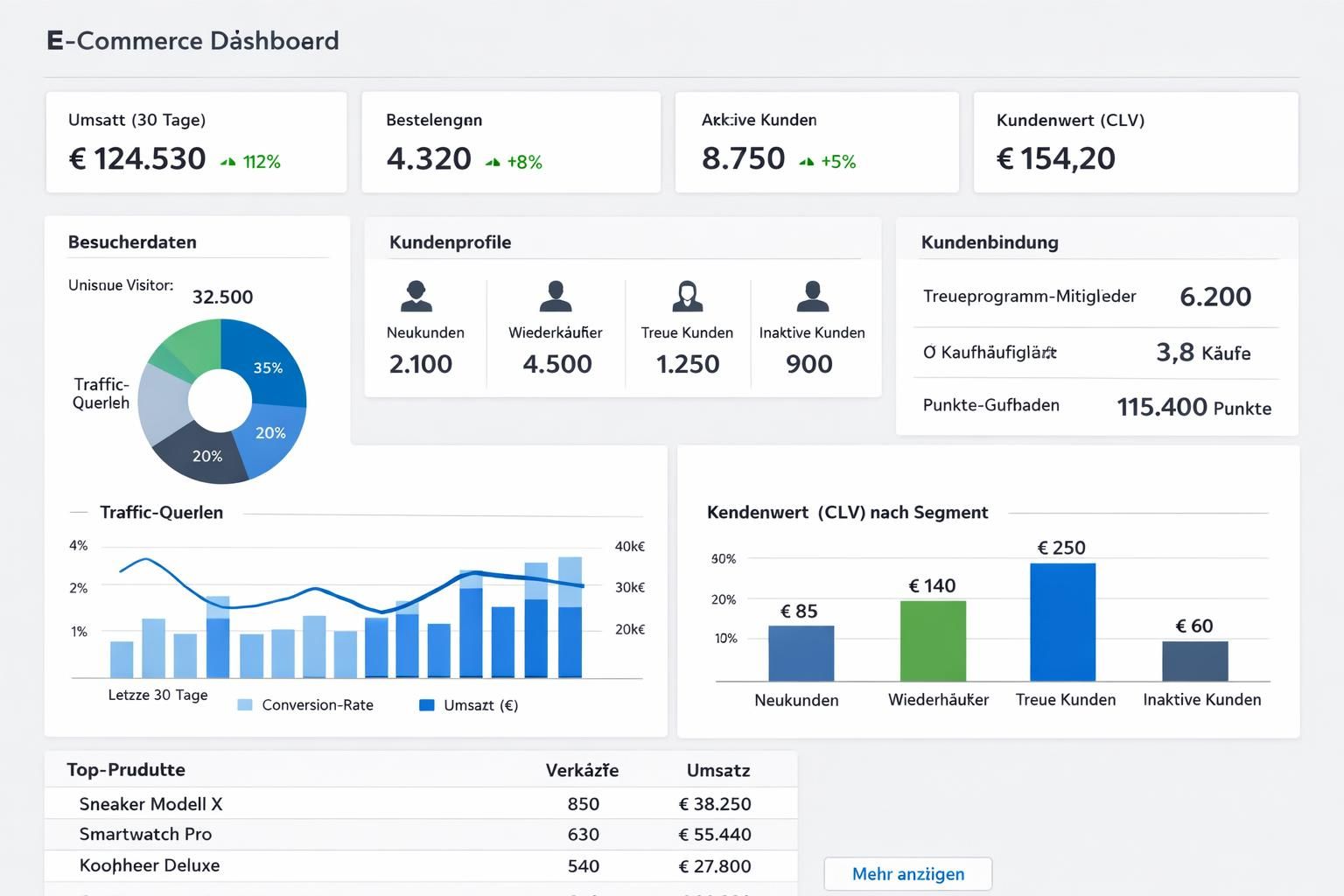Screen dimensions: 1344x896
Task: Click the € 154,20 customer value
Action: tap(1056, 158)
